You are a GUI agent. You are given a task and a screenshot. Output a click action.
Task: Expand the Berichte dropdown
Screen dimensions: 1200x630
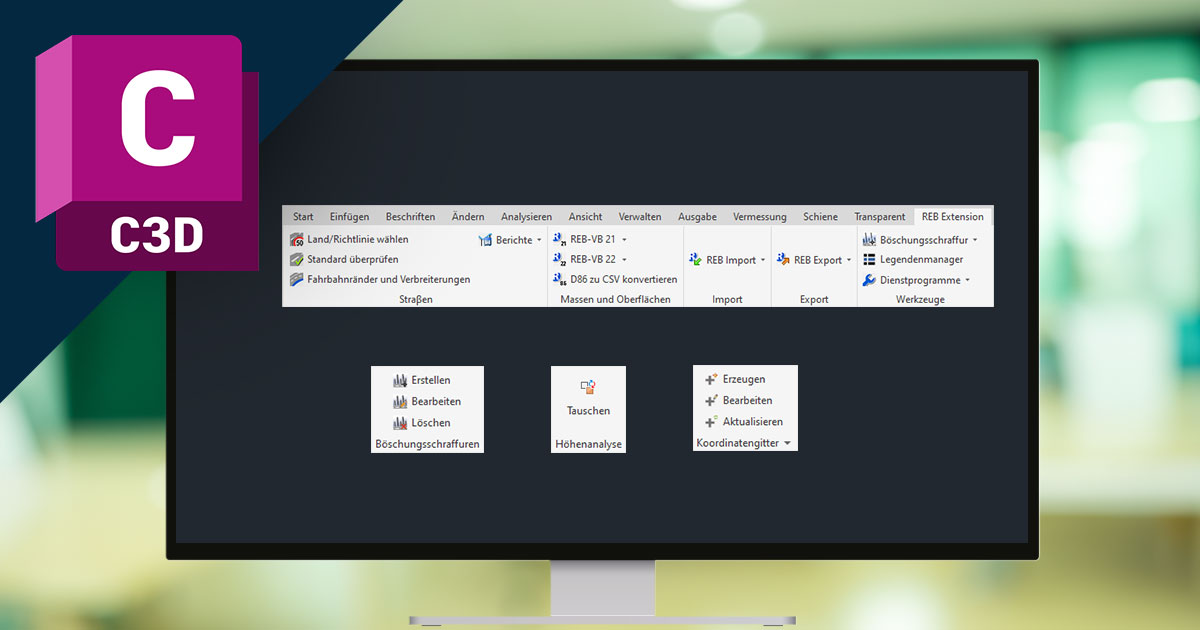[x=539, y=240]
